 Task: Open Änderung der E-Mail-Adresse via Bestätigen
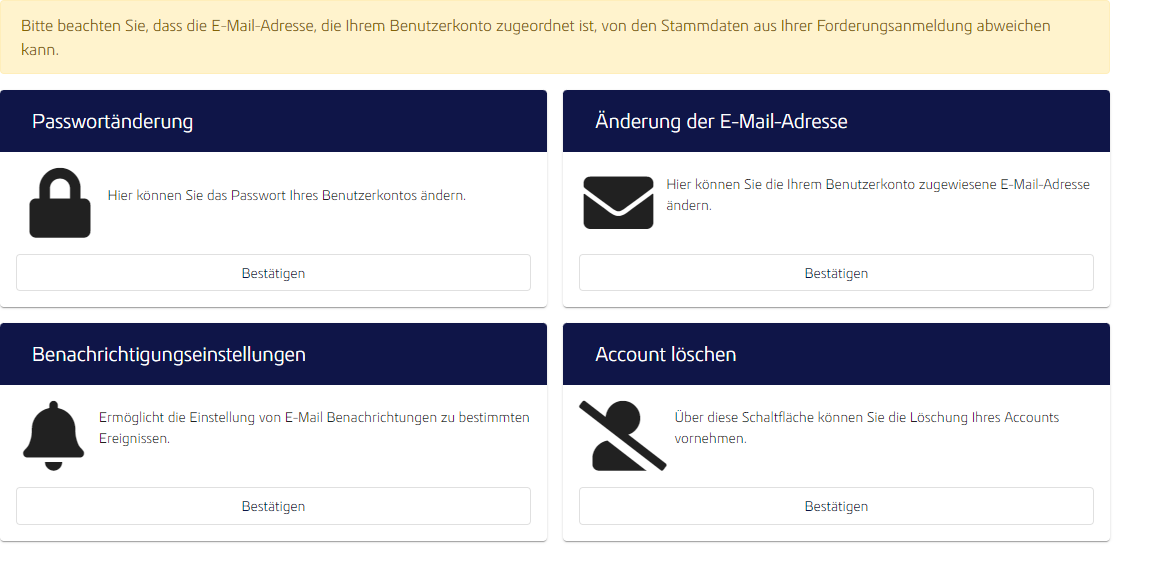[836, 273]
